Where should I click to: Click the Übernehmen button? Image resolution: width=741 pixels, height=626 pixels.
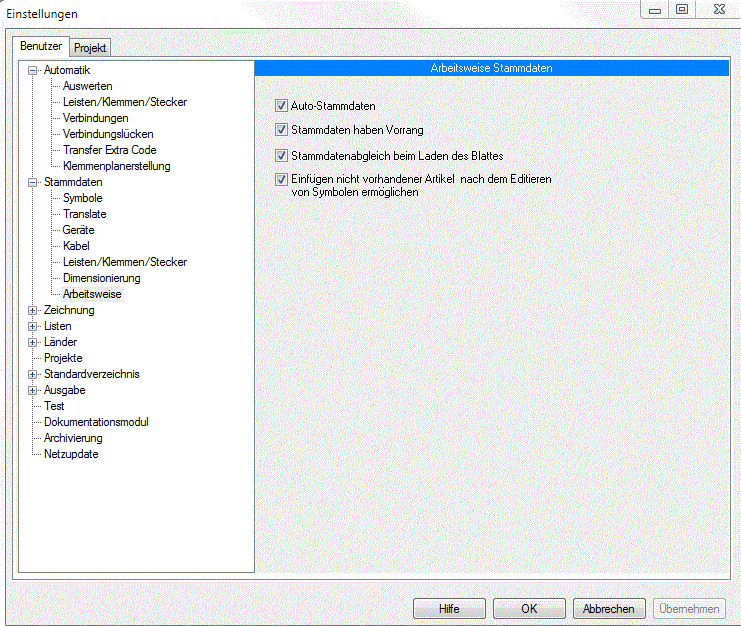tap(689, 609)
